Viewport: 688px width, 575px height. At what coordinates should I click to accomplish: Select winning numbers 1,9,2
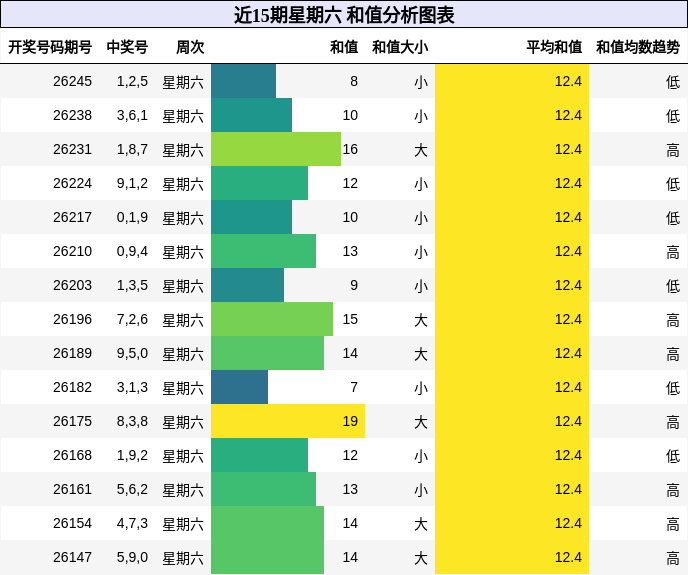(132, 455)
